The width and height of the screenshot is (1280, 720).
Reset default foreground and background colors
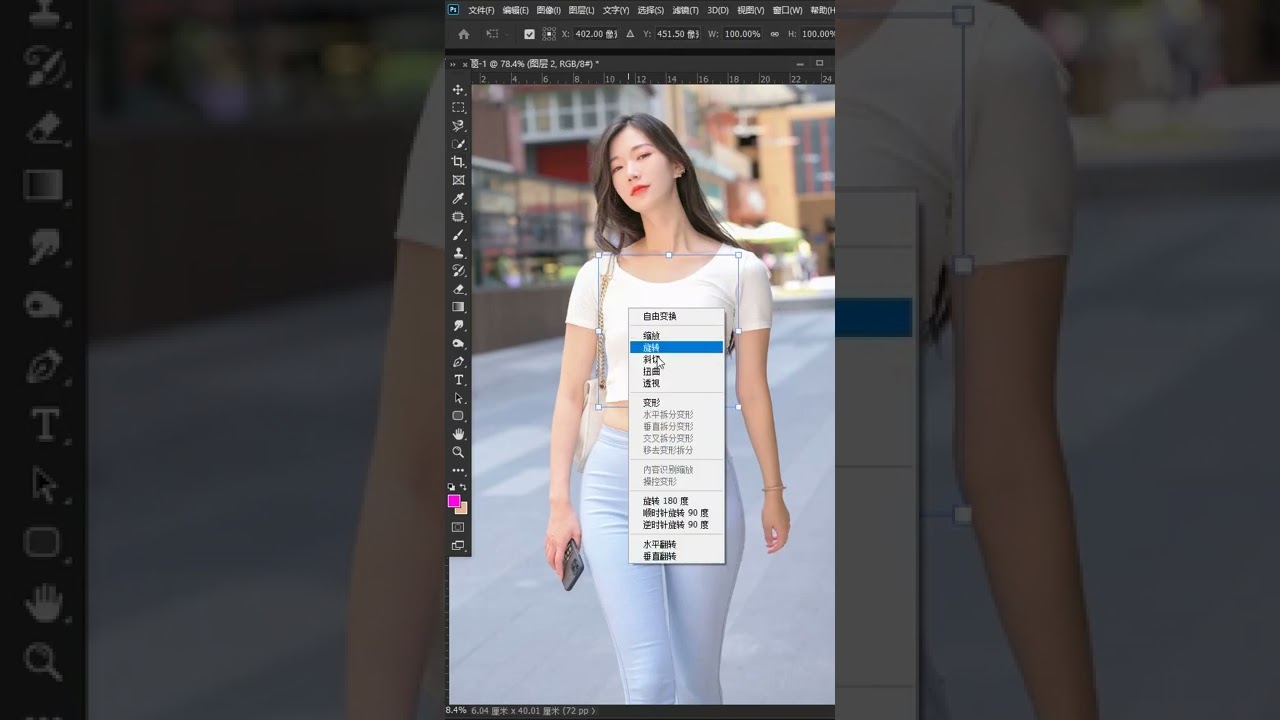(x=451, y=487)
